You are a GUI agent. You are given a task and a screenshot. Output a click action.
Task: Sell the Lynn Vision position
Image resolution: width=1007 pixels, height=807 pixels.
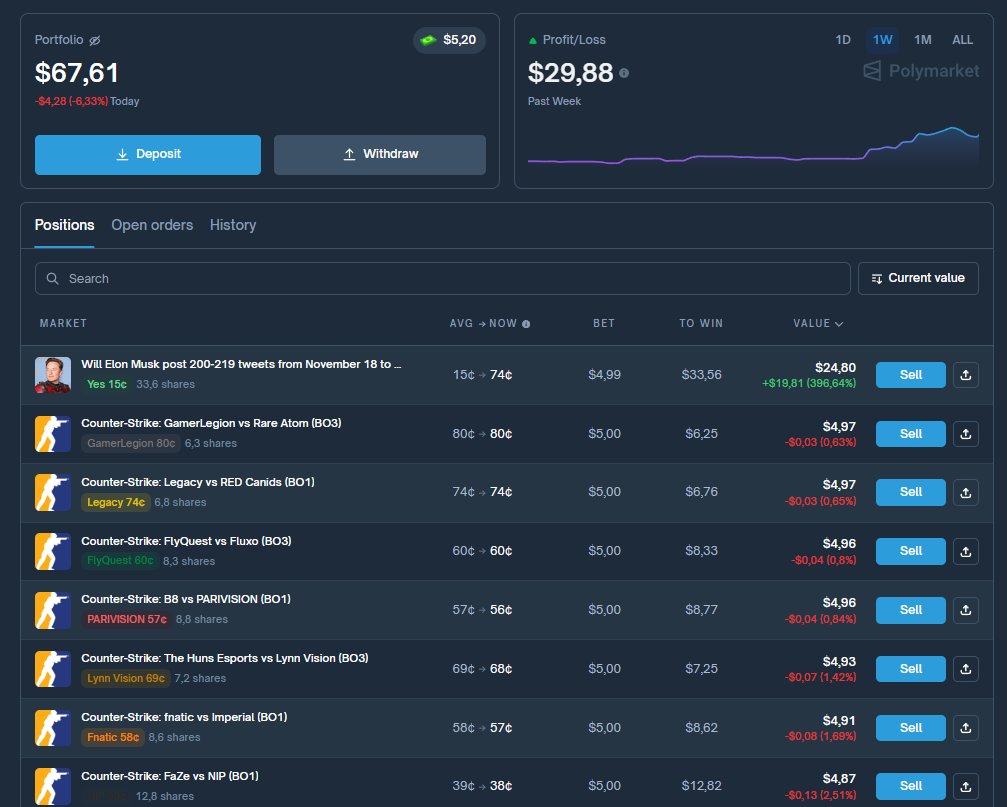[910, 669]
